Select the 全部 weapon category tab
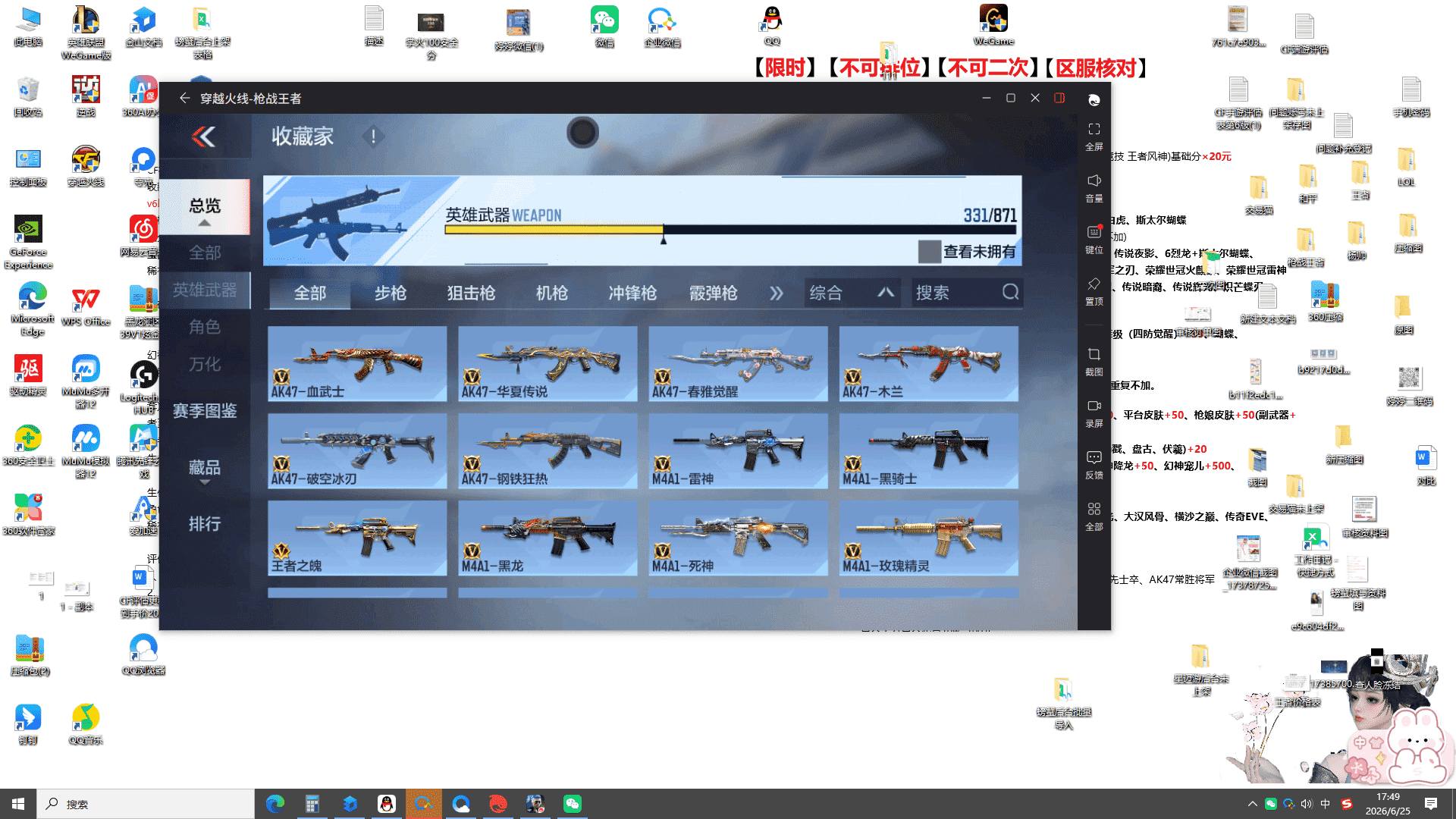The height and width of the screenshot is (819, 1456). pyautogui.click(x=310, y=293)
